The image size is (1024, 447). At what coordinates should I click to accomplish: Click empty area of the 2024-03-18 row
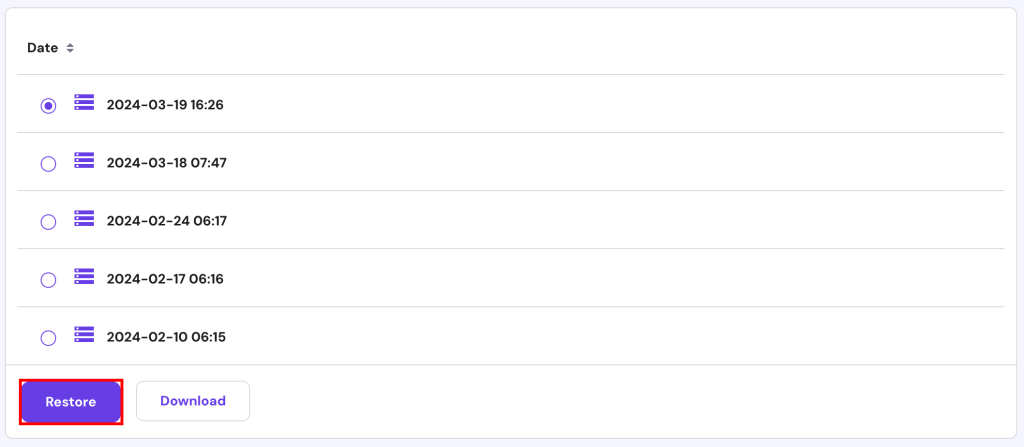600,162
